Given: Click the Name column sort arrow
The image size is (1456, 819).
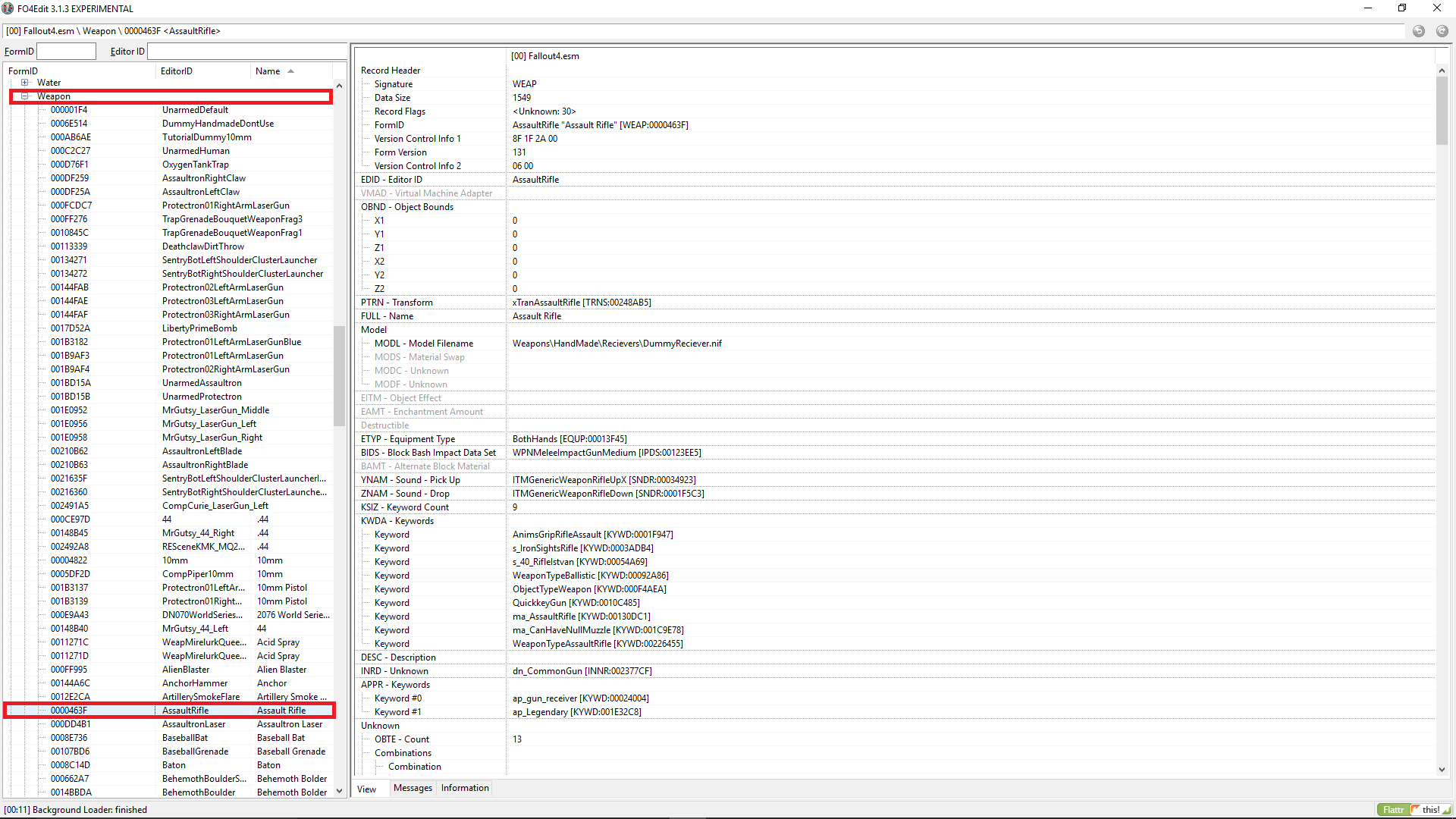Looking at the screenshot, I should pos(290,71).
